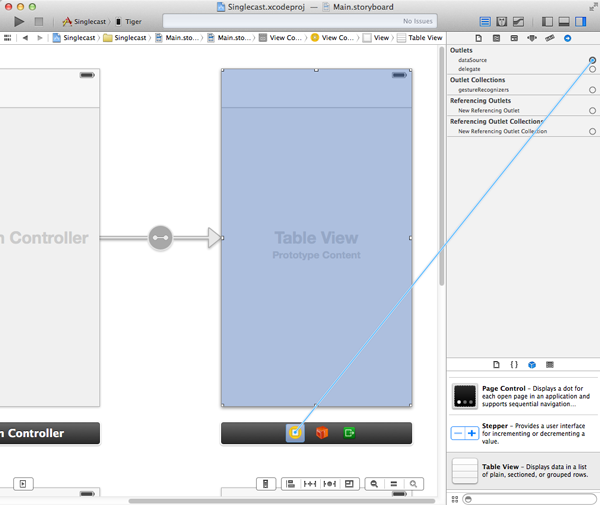Viewport: 600px width, 505px height.
Task: Hide the Utilities panel
Action: [x=580, y=22]
